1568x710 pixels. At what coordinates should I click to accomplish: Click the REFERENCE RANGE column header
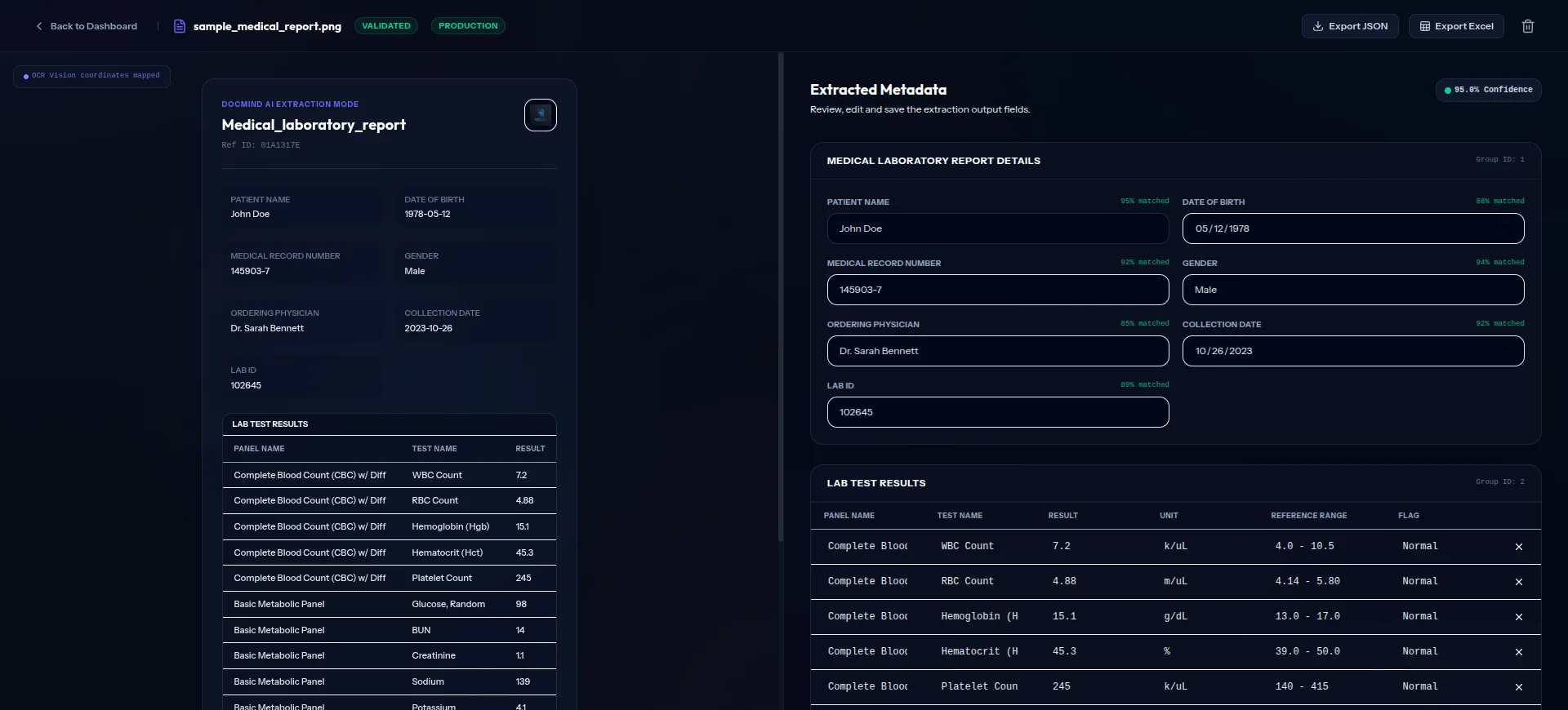pyautogui.click(x=1308, y=516)
